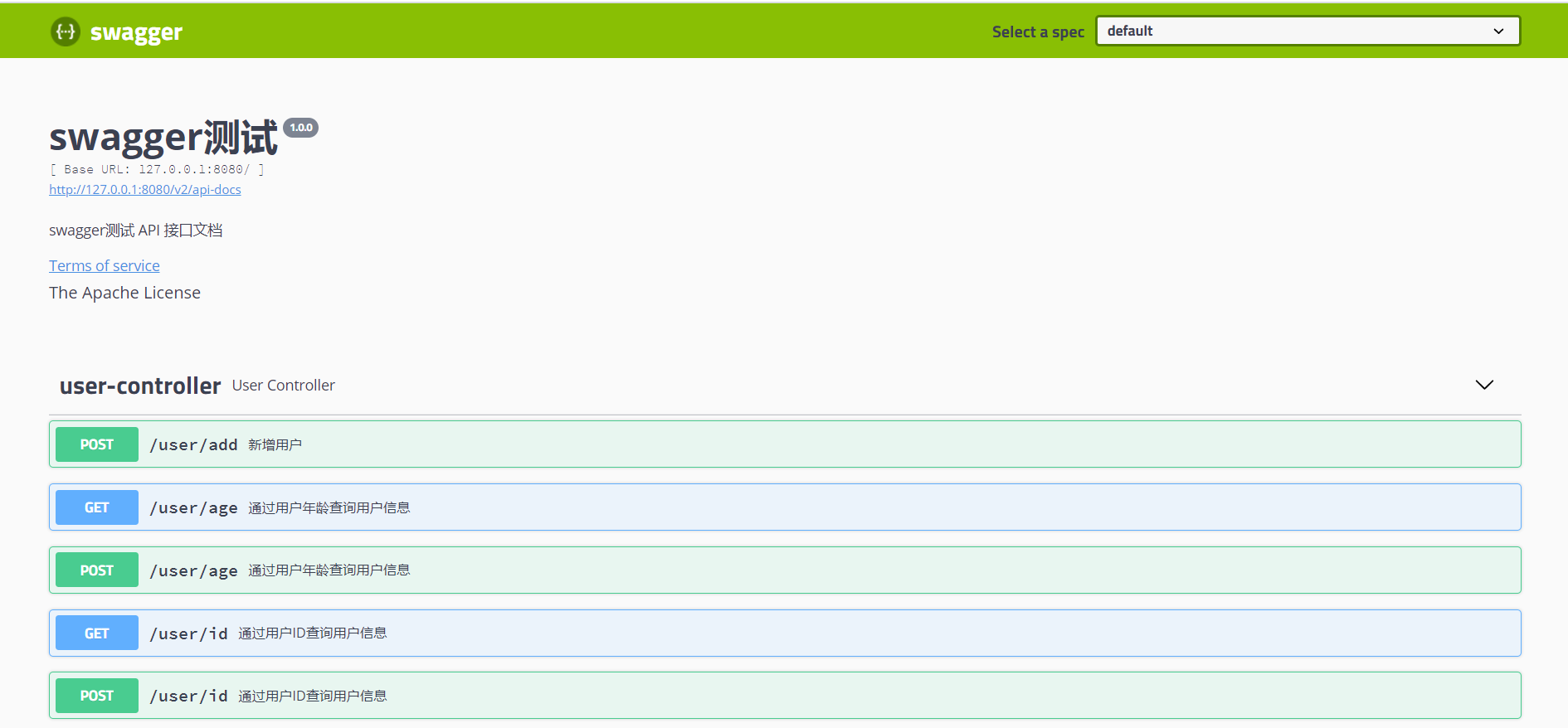Viewport: 1568px width, 728px height.
Task: Open the api-docs URL link
Action: 145,189
